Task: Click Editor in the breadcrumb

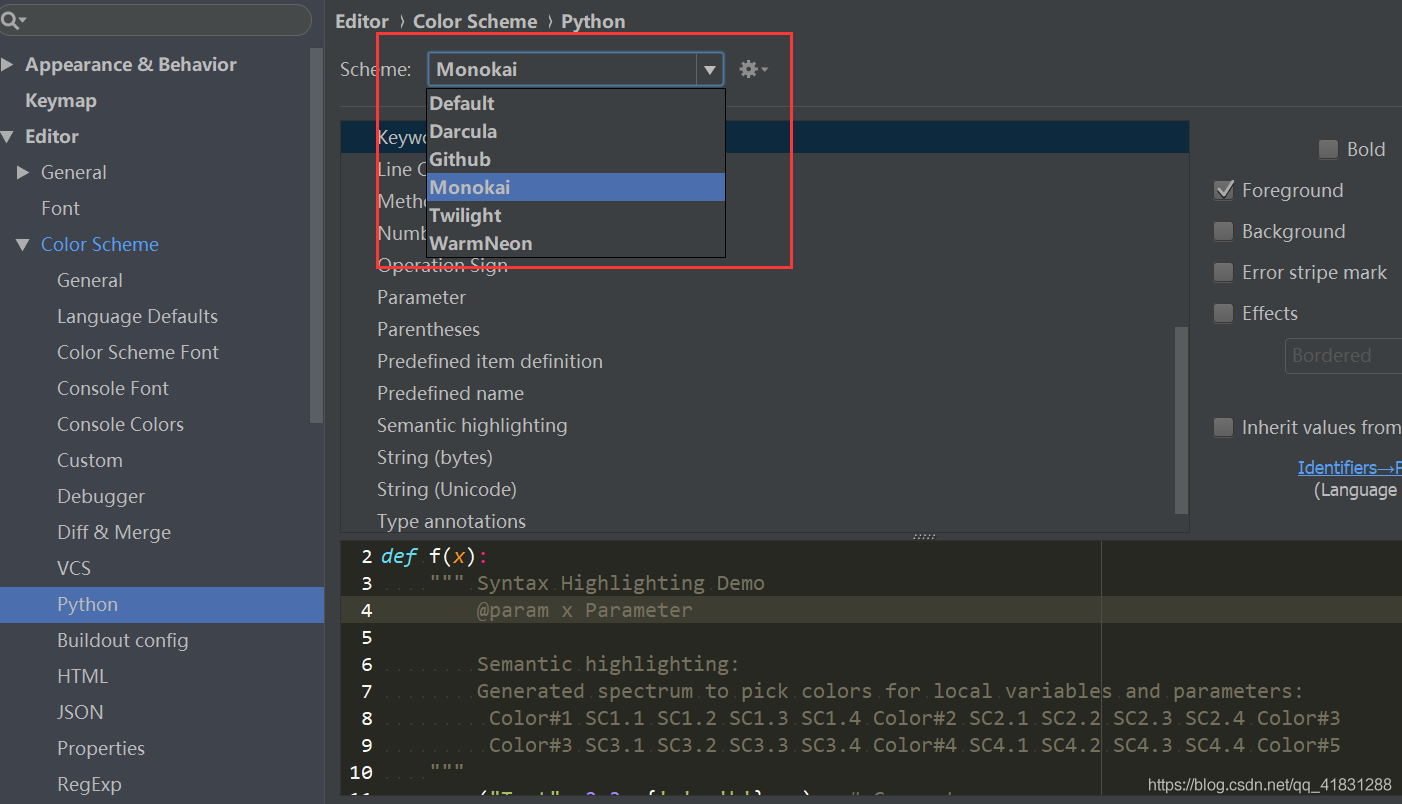Action: 362,21
